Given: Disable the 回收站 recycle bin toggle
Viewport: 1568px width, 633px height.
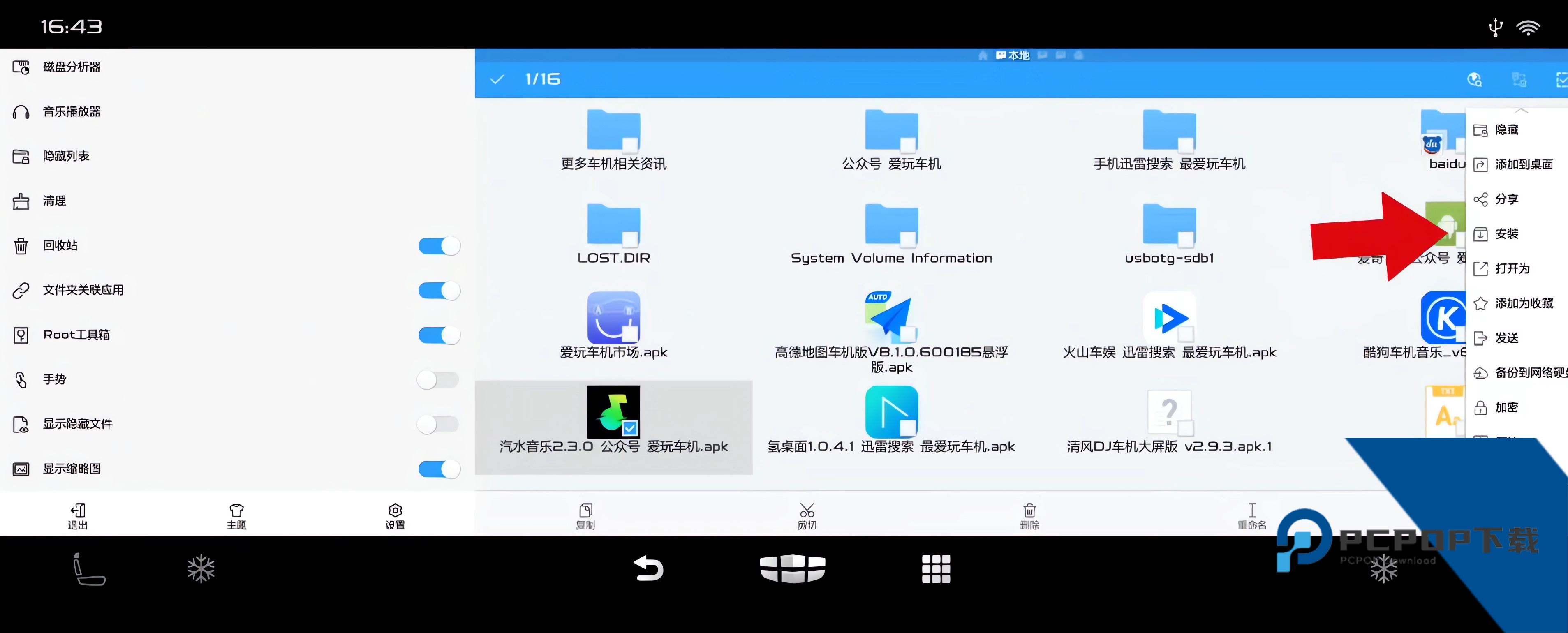Looking at the screenshot, I should 439,245.
